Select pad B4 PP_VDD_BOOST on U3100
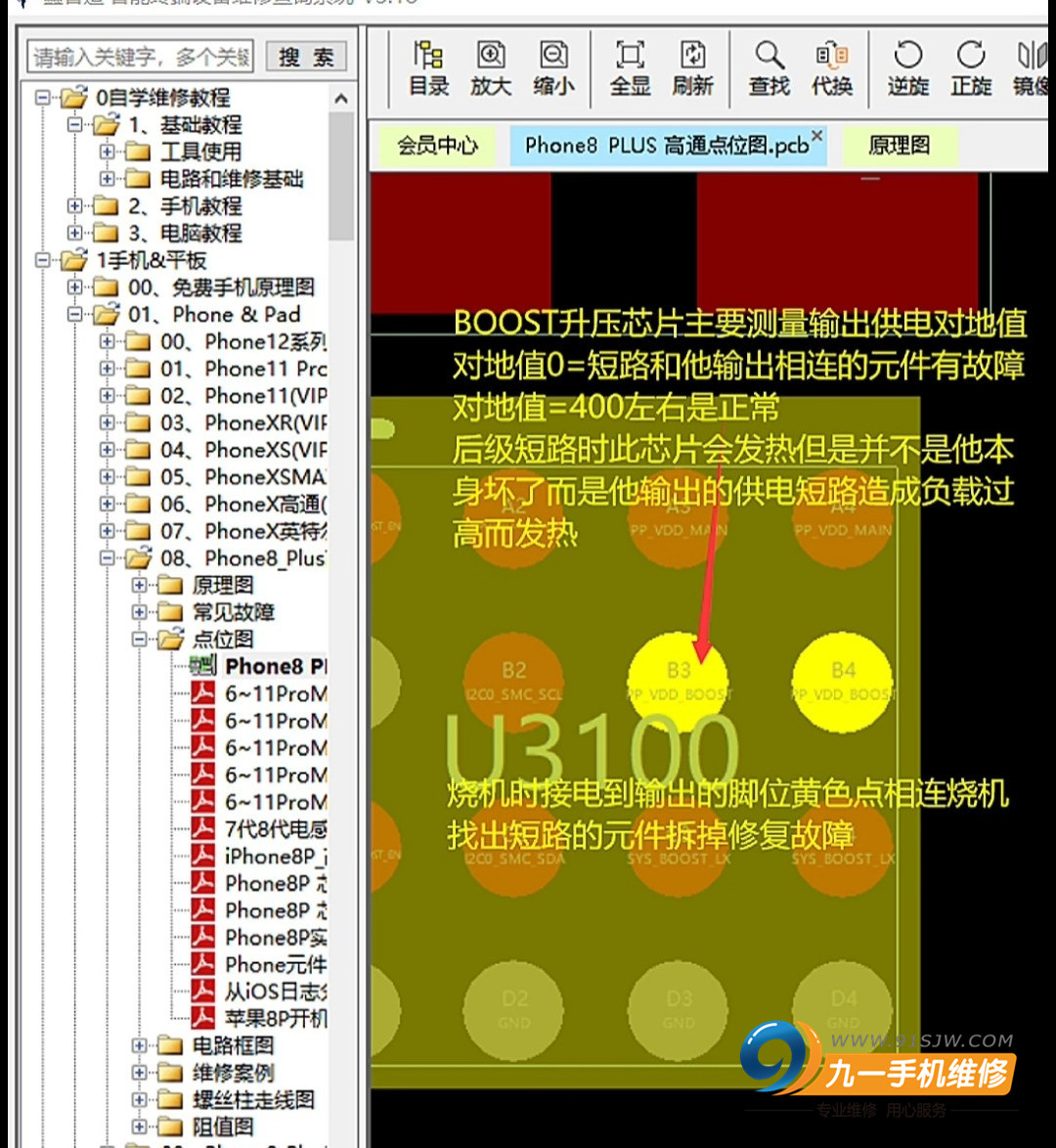Screen dimensions: 1056x1148 click(842, 683)
